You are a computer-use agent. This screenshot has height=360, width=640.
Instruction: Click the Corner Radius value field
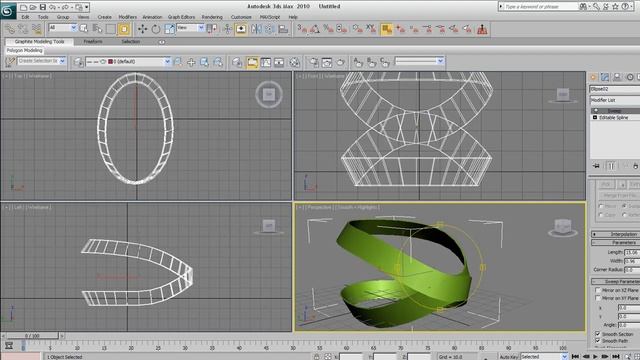point(632,270)
